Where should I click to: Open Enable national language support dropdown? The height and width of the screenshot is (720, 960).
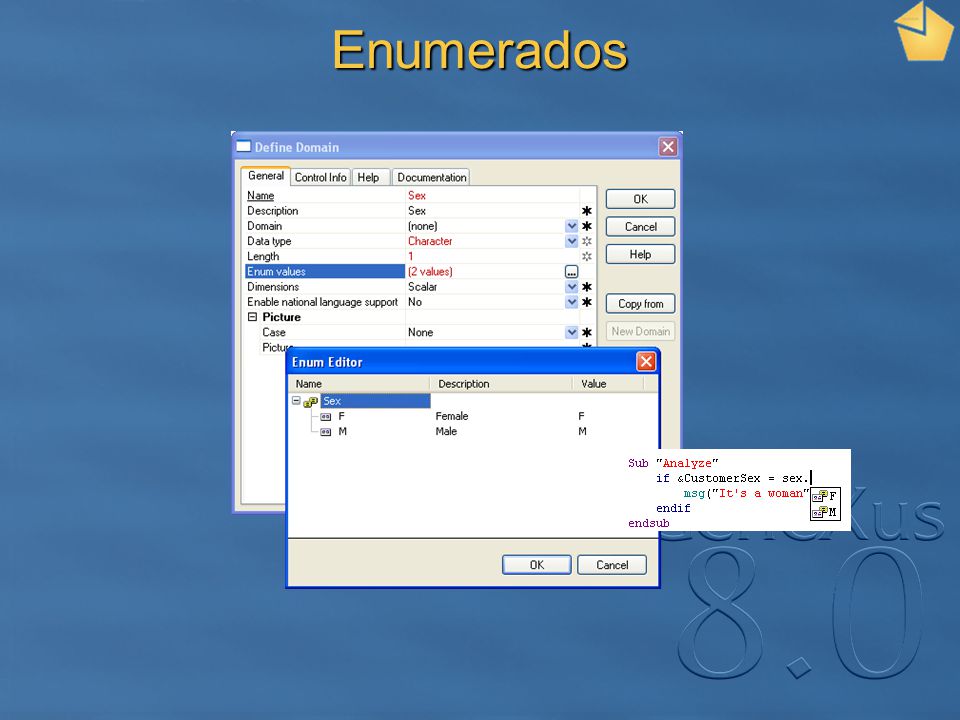click(x=571, y=302)
